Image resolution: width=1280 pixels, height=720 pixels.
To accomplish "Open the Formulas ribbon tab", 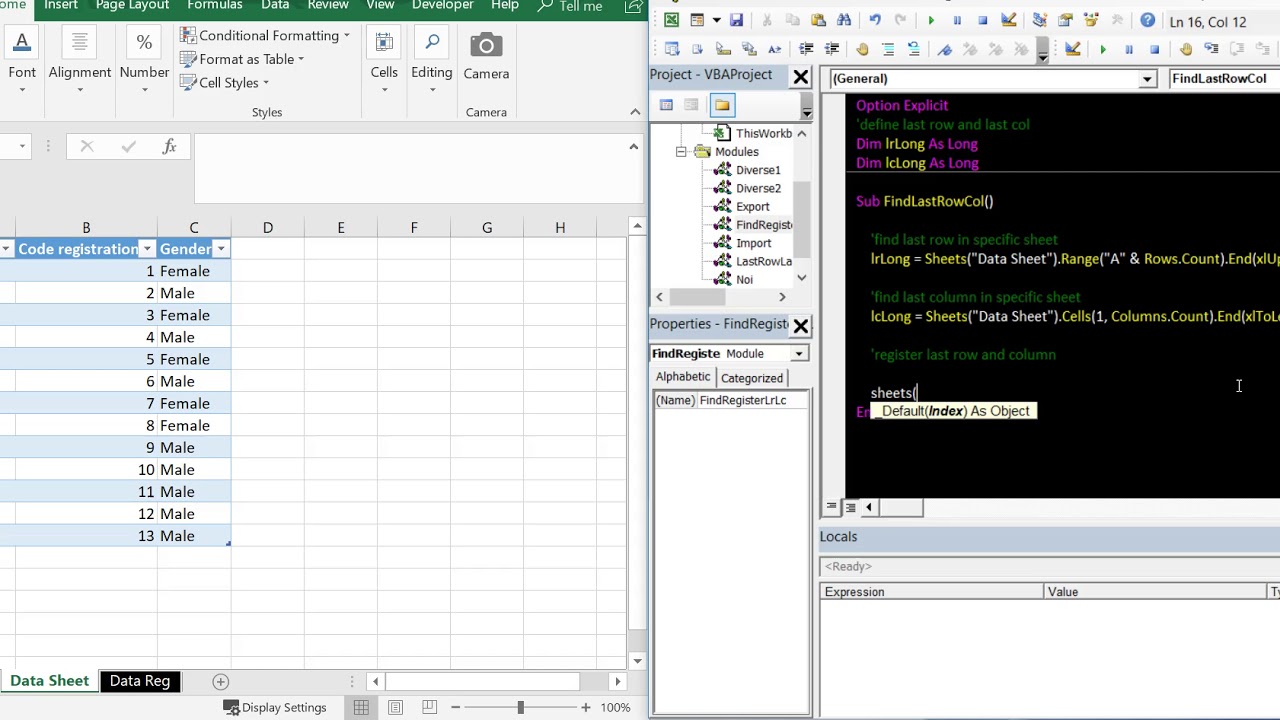I will click(215, 6).
